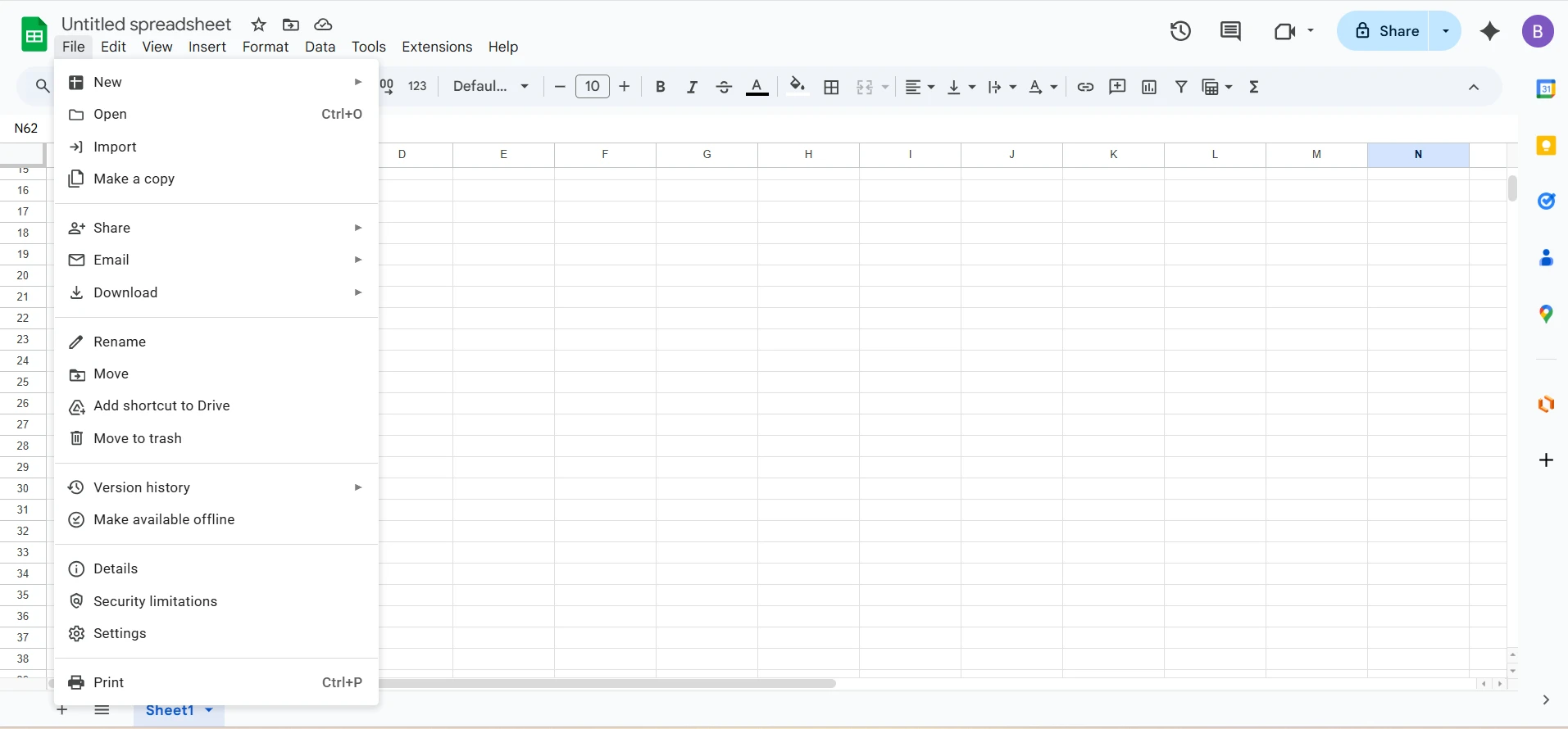Open version history clock icon at top

(1180, 31)
